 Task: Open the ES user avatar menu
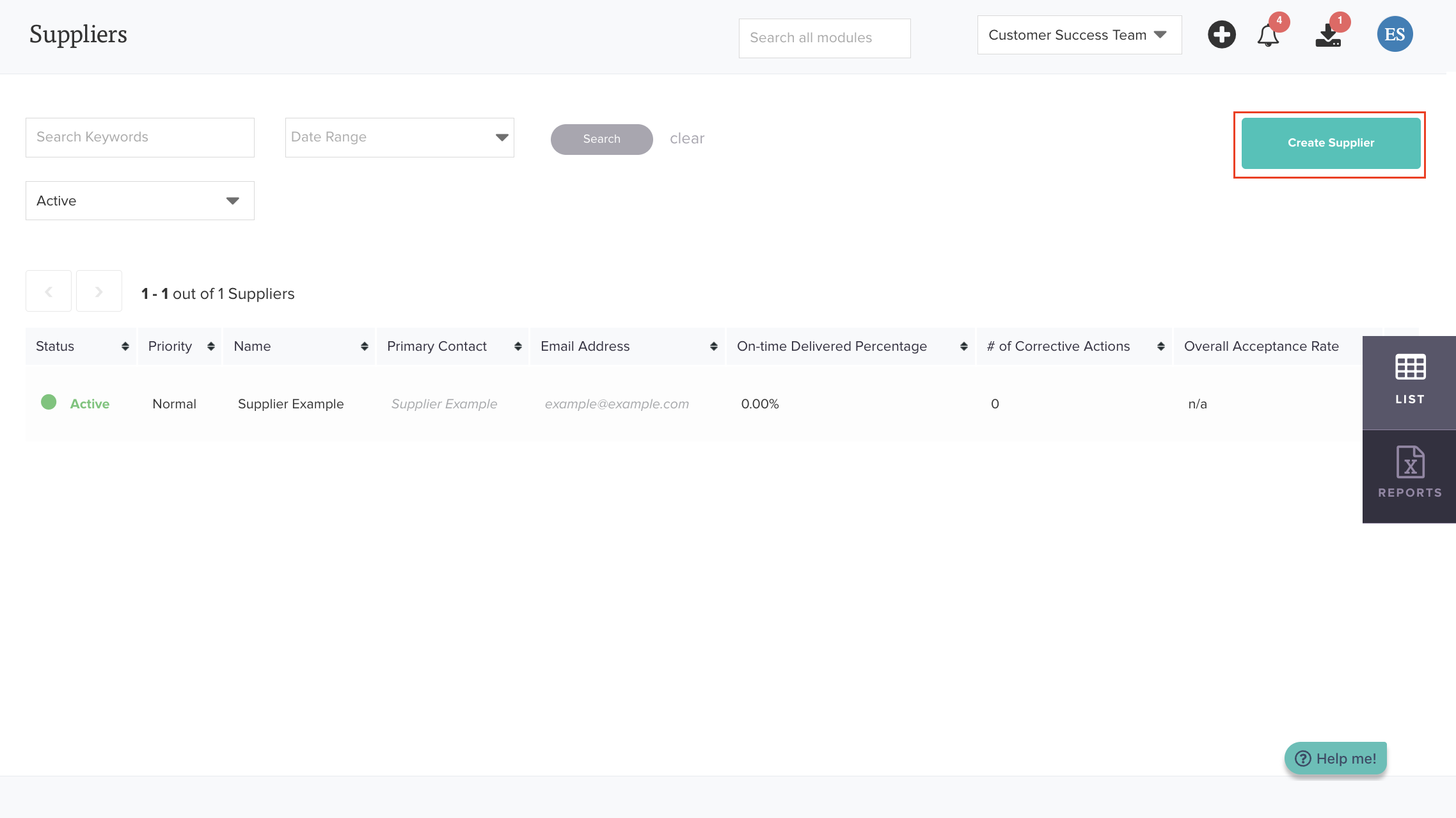click(x=1395, y=35)
